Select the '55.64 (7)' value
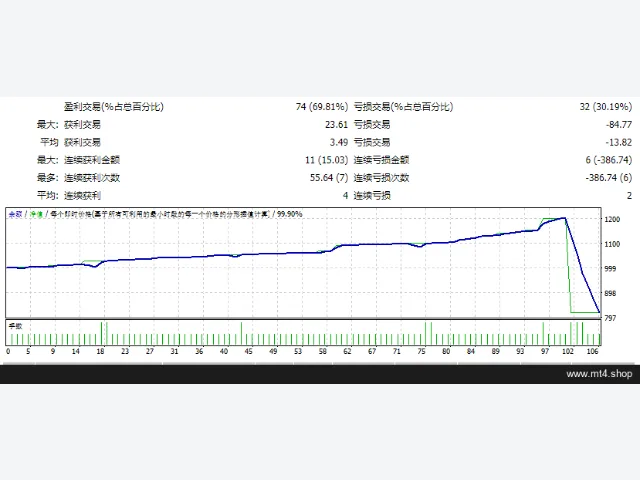This screenshot has height=480, width=640. 329,178
